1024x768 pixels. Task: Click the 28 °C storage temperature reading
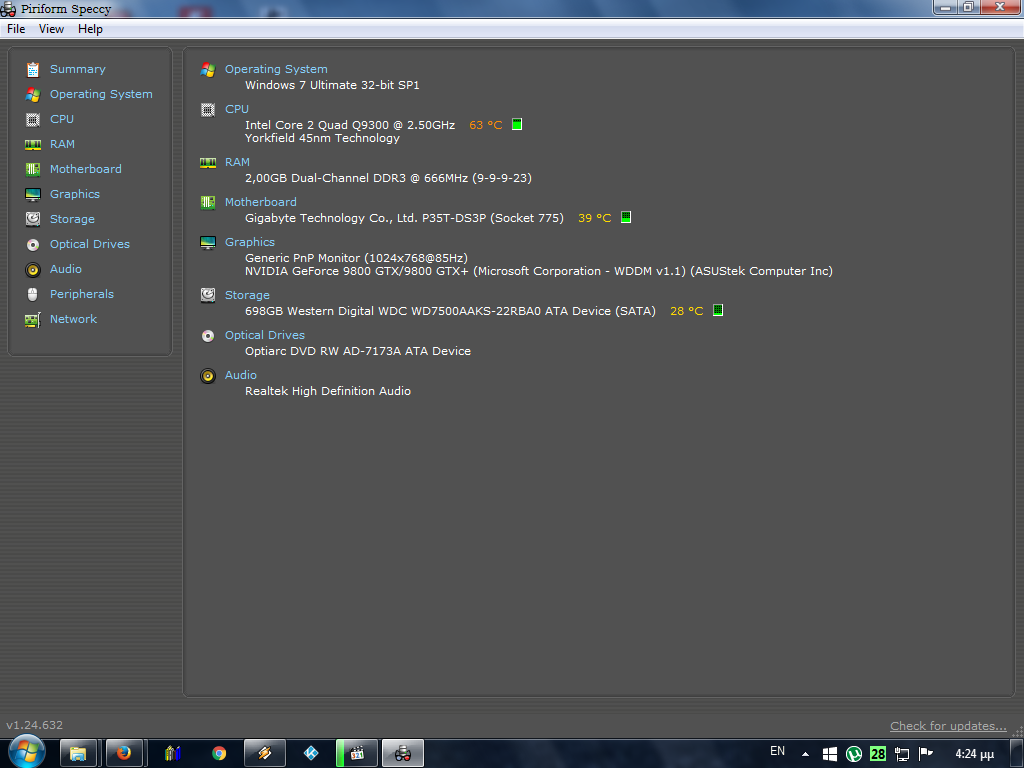[686, 311]
